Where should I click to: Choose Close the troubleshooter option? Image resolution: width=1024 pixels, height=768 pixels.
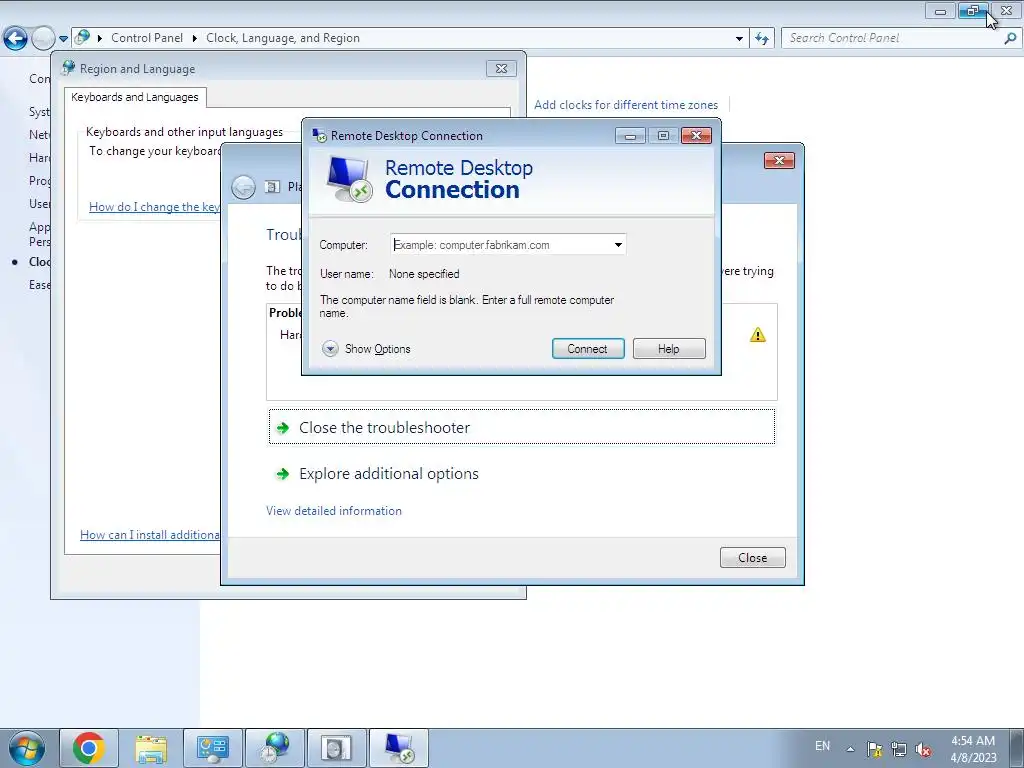522,427
